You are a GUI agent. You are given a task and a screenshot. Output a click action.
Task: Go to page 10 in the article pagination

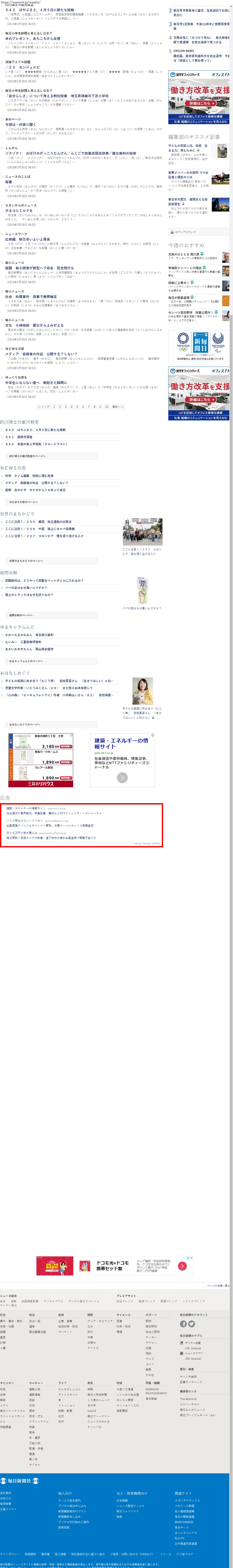[x=106, y=407]
